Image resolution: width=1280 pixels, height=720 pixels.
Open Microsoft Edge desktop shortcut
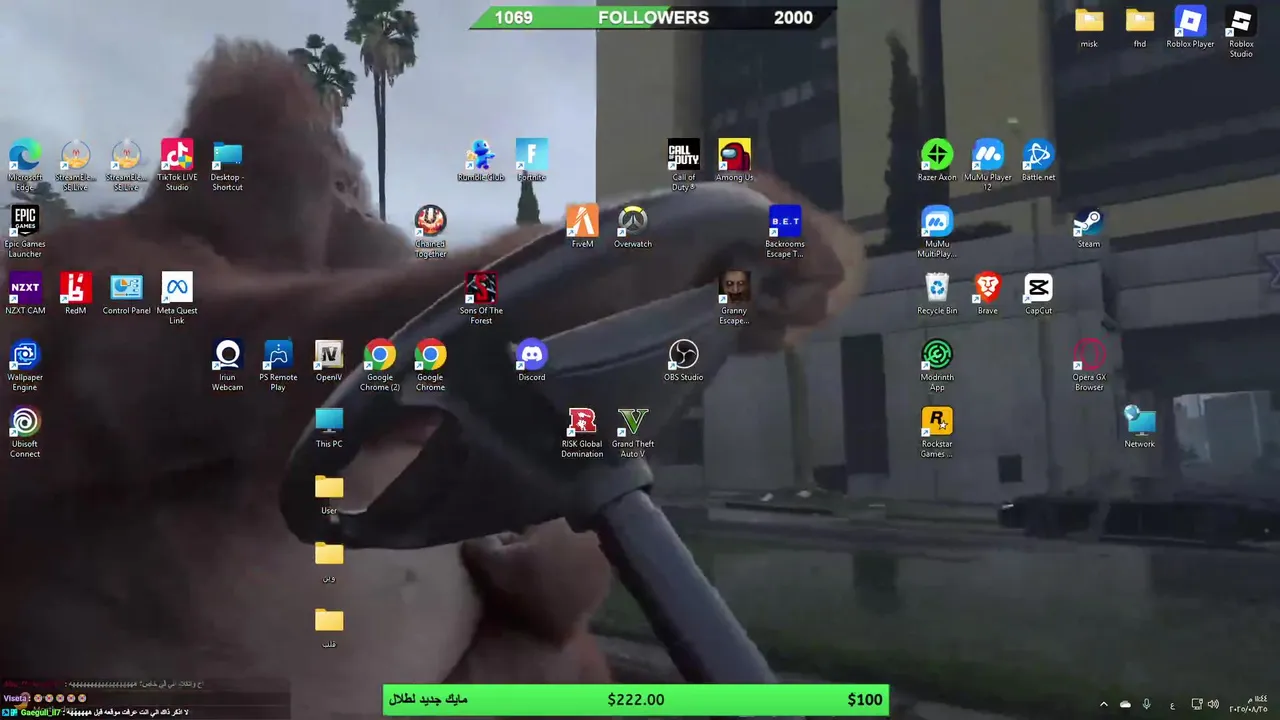tap(25, 165)
